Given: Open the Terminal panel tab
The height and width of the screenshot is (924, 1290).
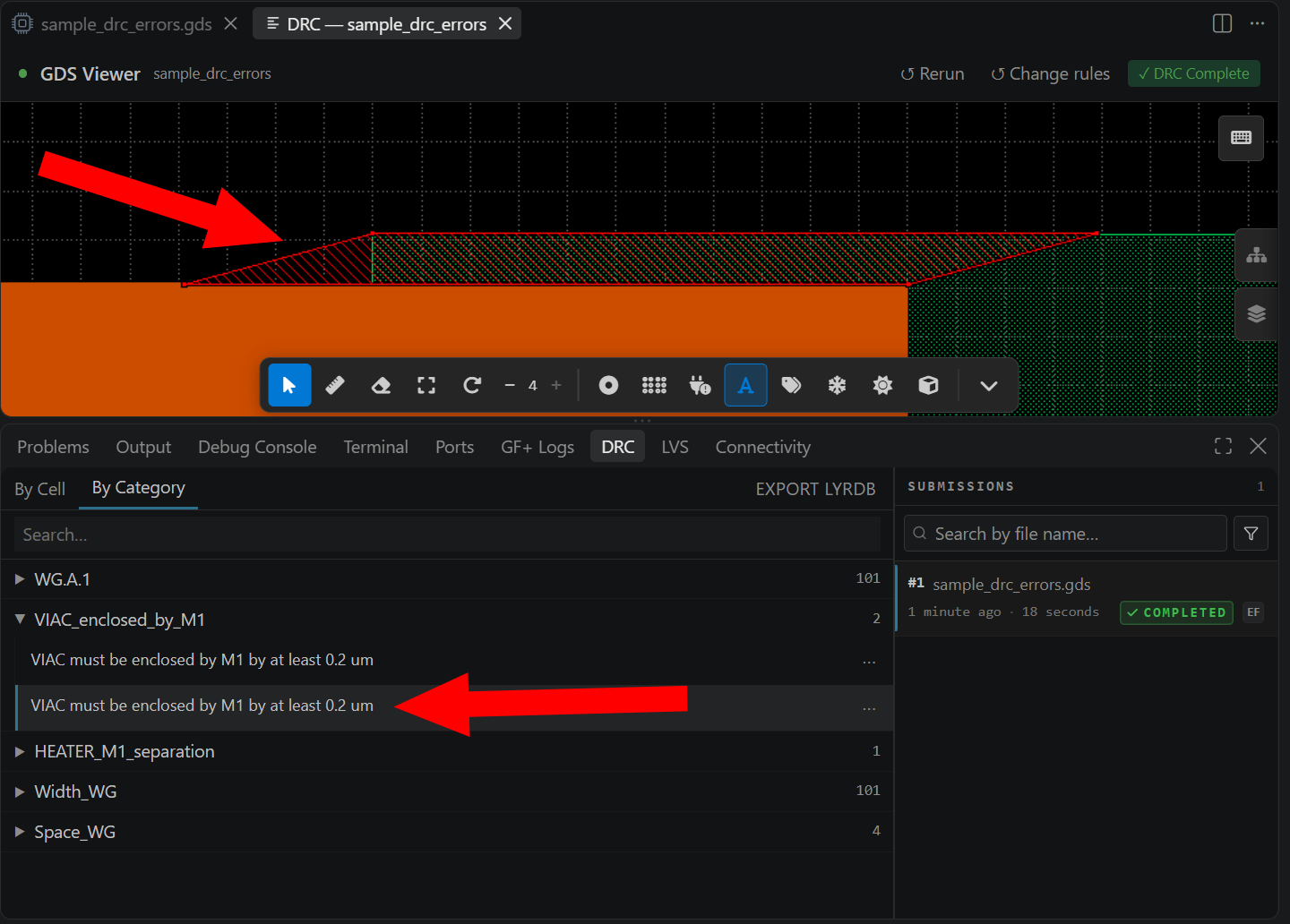Looking at the screenshot, I should click(x=375, y=447).
